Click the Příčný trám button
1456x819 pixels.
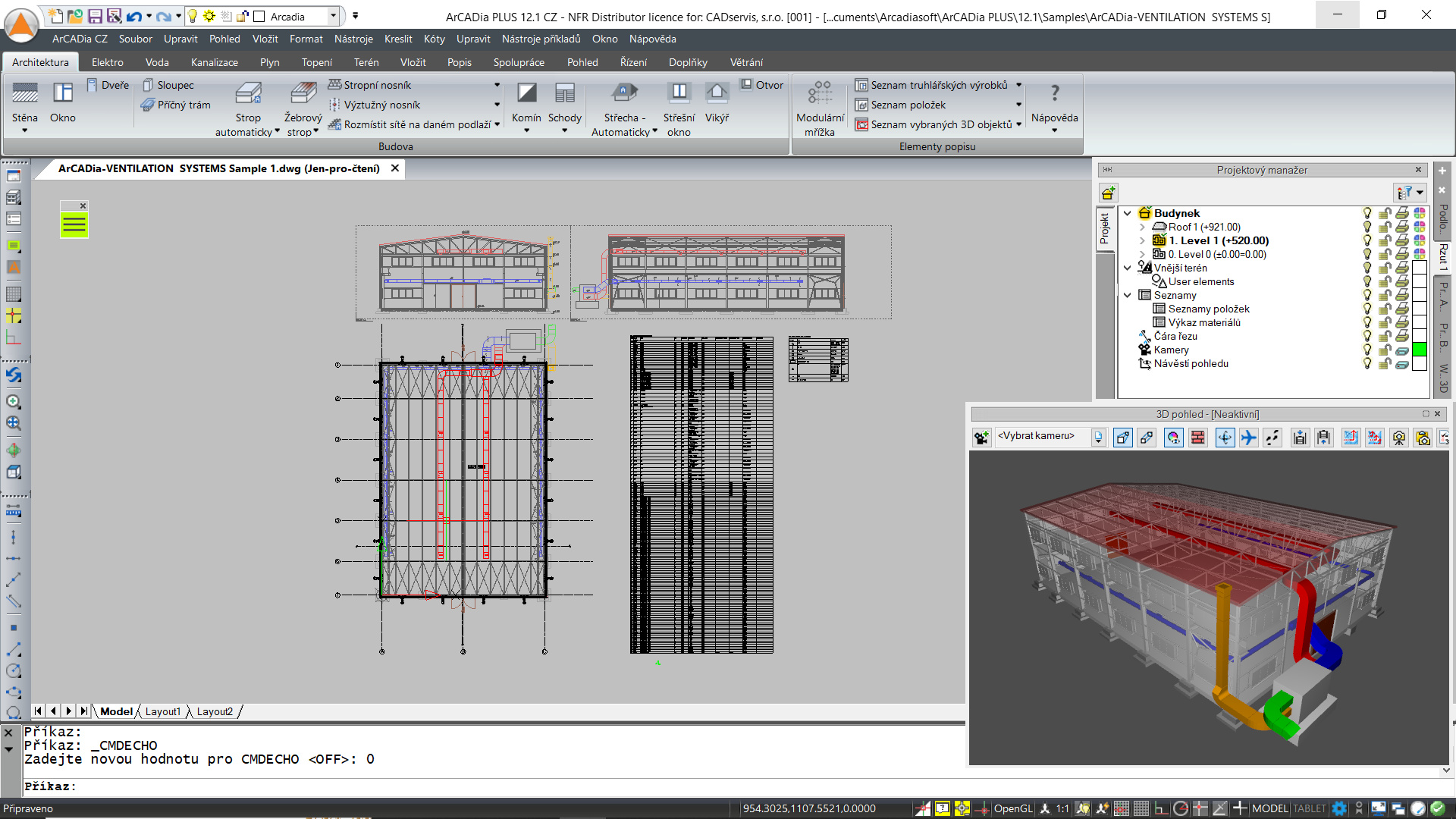click(x=176, y=105)
